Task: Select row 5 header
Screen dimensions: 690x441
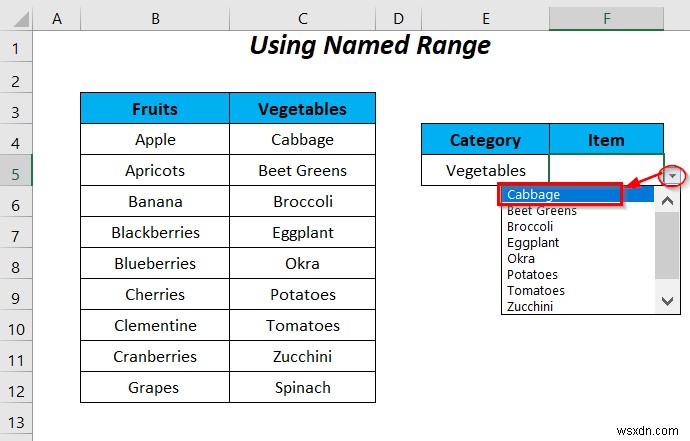Action: (16, 171)
